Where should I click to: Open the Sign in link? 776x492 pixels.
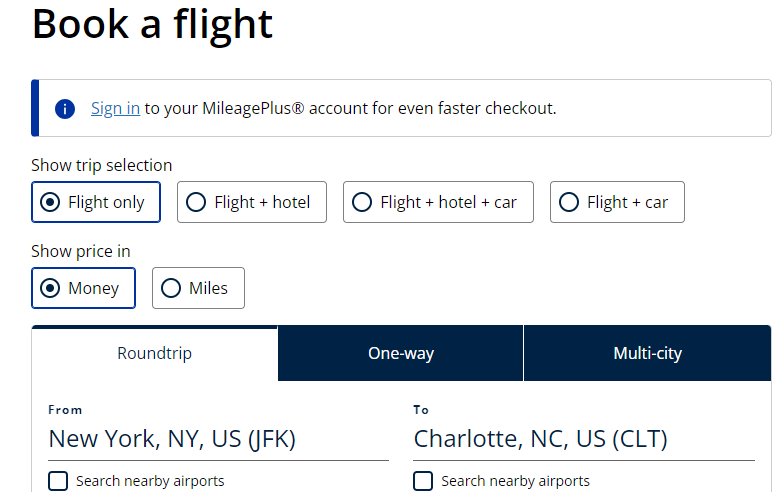click(115, 108)
